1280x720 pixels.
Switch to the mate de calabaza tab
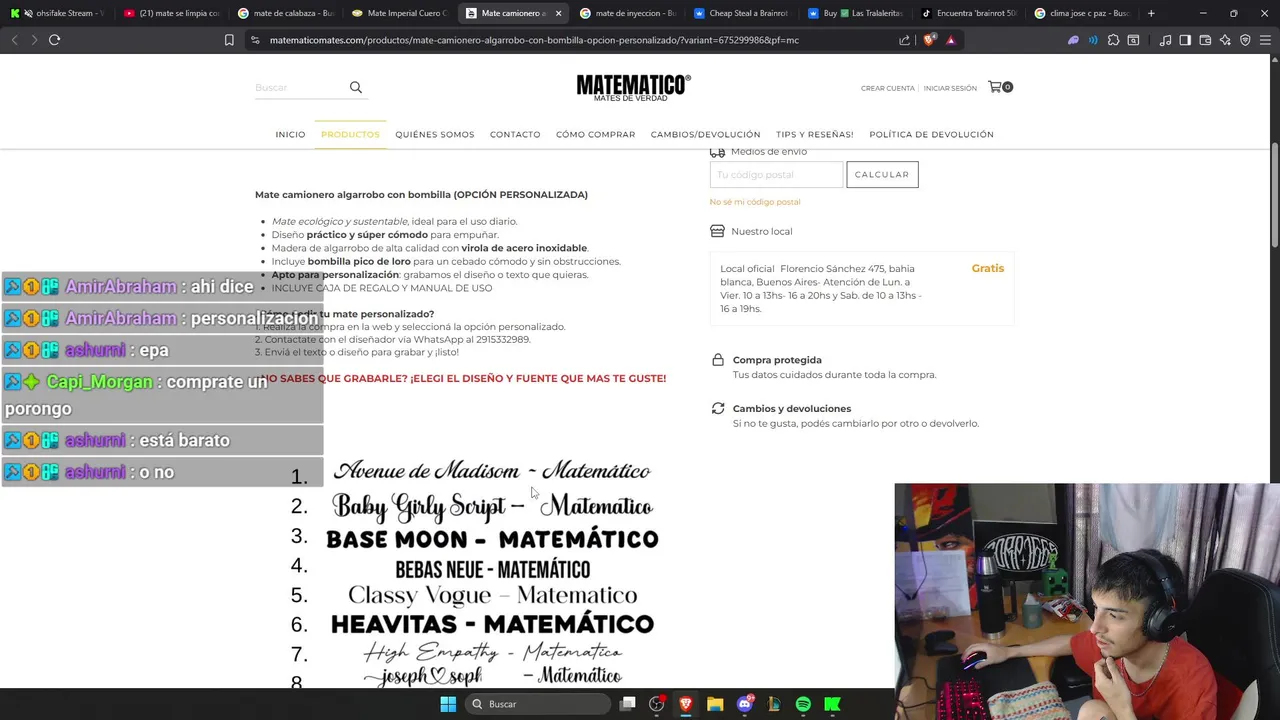point(286,13)
